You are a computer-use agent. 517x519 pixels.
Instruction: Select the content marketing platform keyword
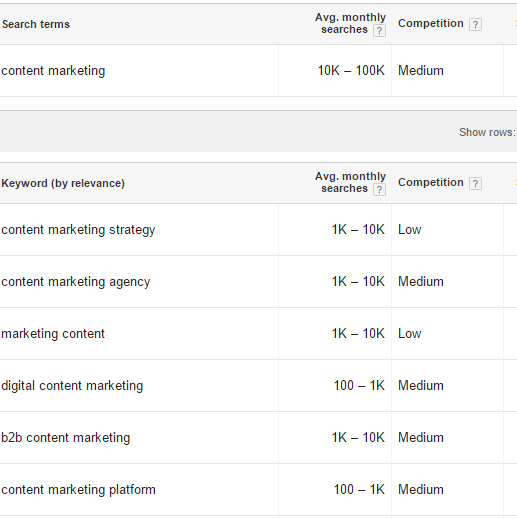[79, 490]
